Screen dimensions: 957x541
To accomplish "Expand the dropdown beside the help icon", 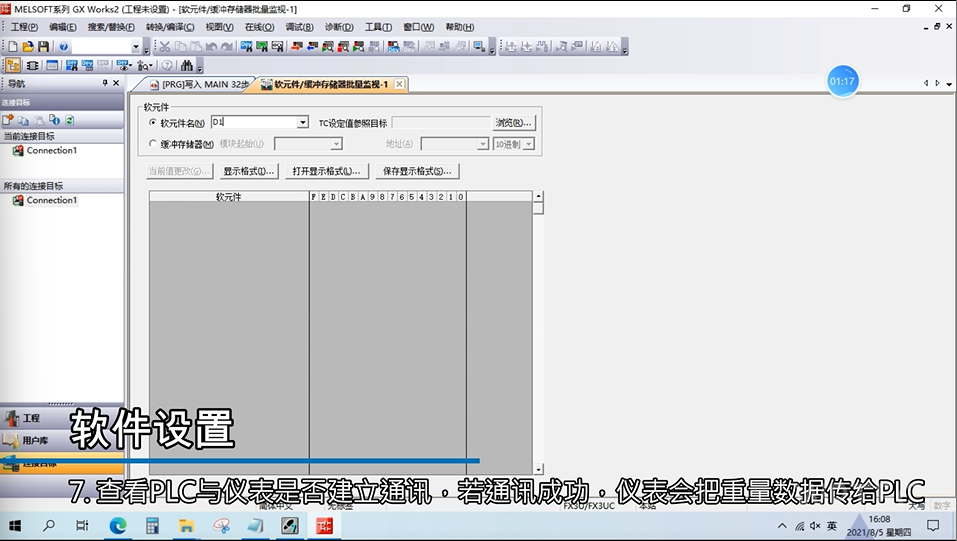I will pyautogui.click(x=136, y=46).
